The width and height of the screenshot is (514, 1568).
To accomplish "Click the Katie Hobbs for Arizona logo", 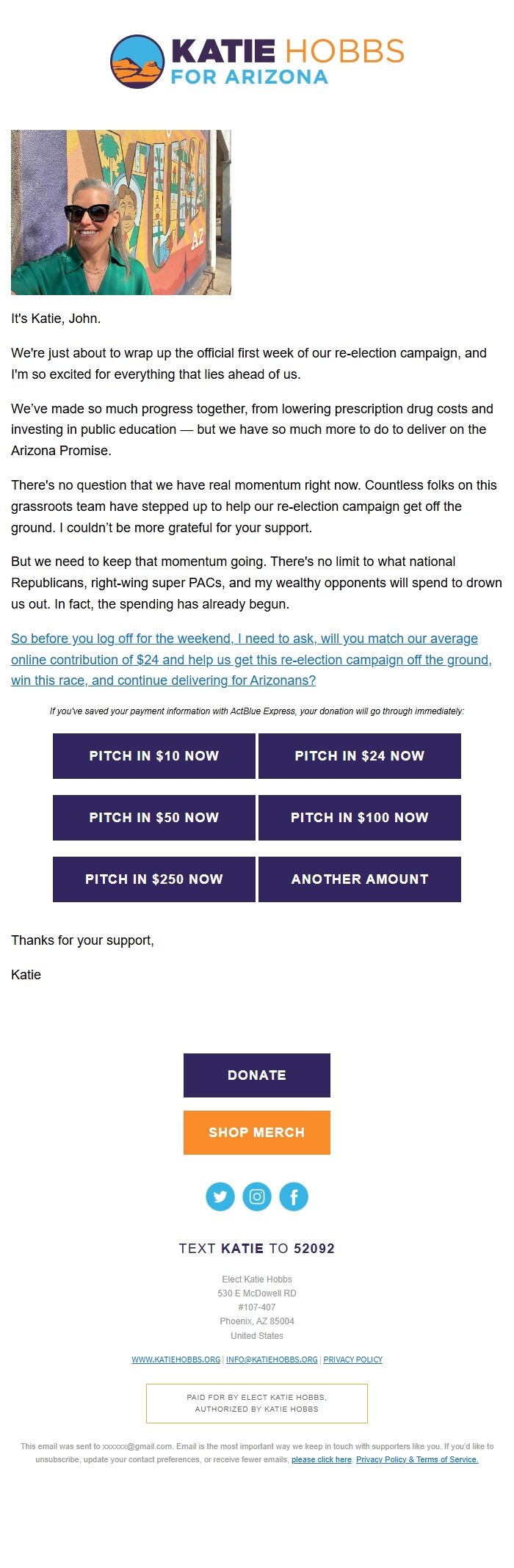I will pyautogui.click(x=257, y=62).
